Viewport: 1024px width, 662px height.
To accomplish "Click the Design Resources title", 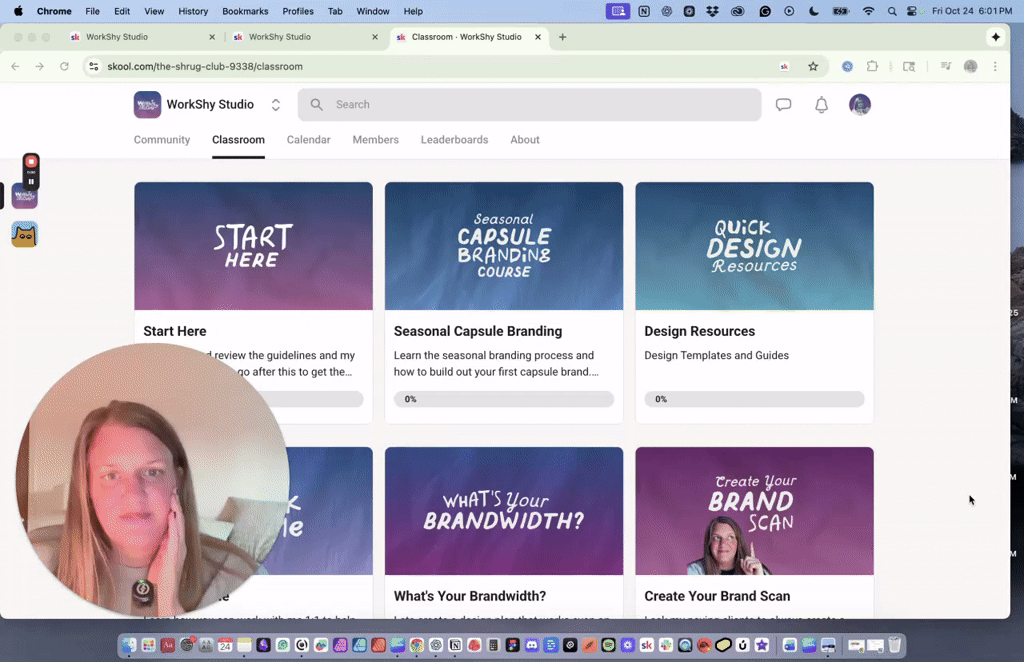I will click(x=699, y=331).
